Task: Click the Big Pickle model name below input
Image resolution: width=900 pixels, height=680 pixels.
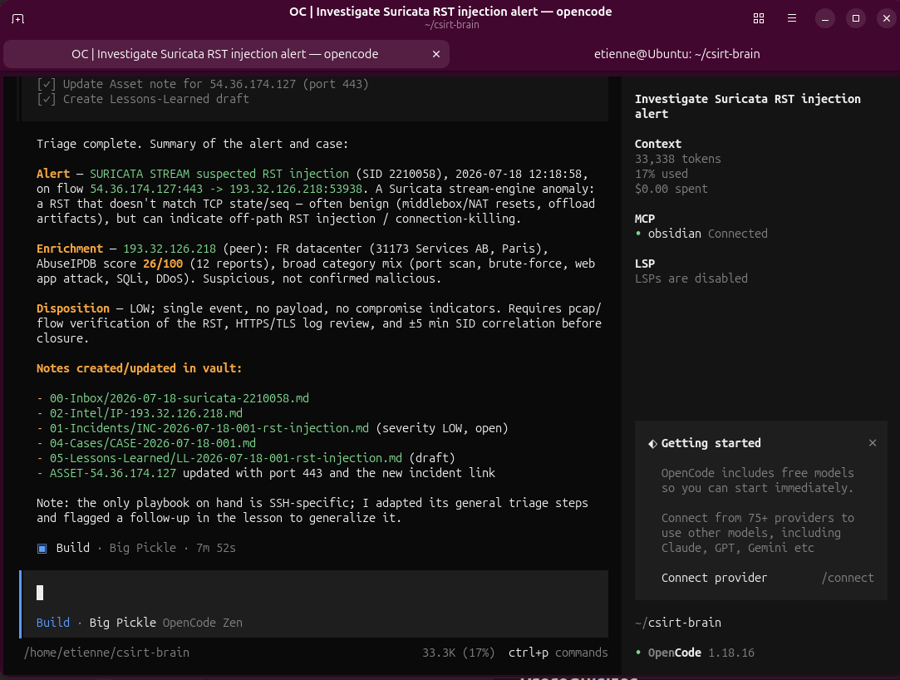Action: click(x=122, y=623)
